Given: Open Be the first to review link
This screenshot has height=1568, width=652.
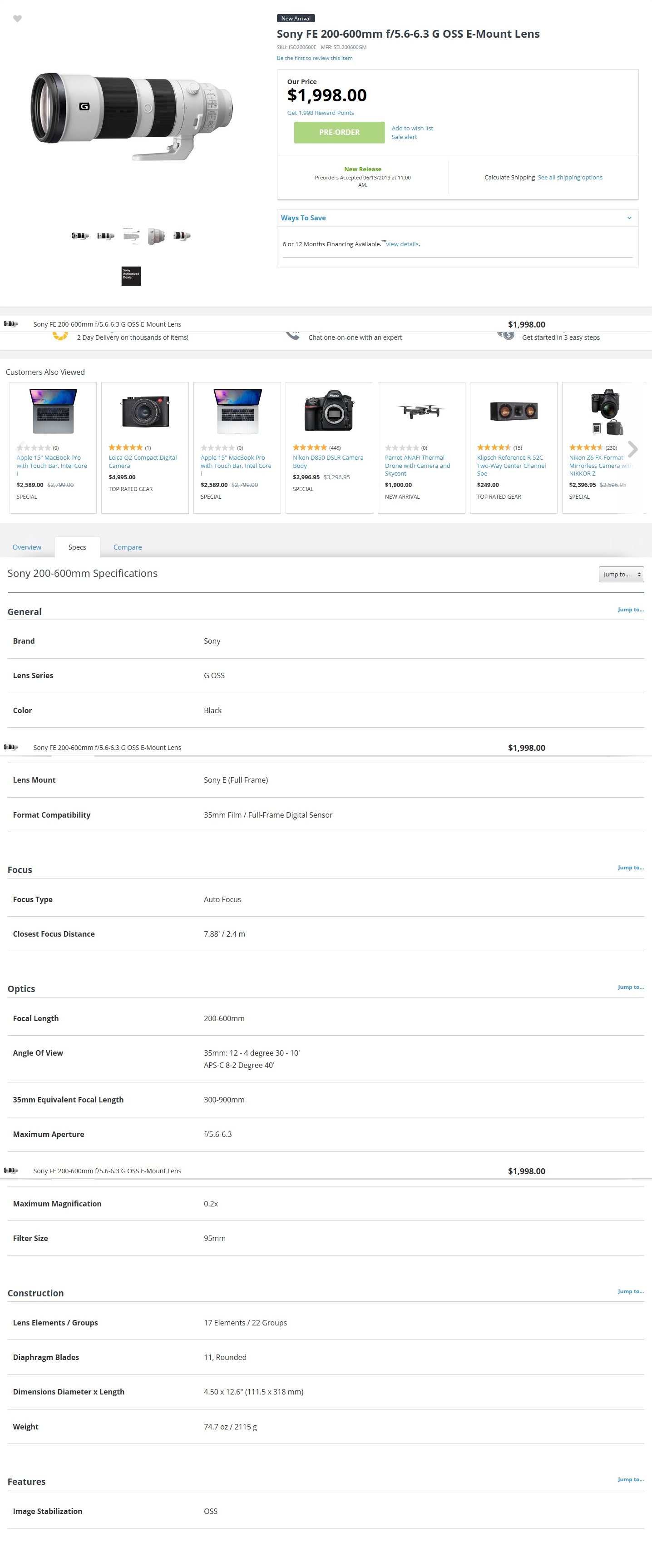Looking at the screenshot, I should (x=315, y=59).
